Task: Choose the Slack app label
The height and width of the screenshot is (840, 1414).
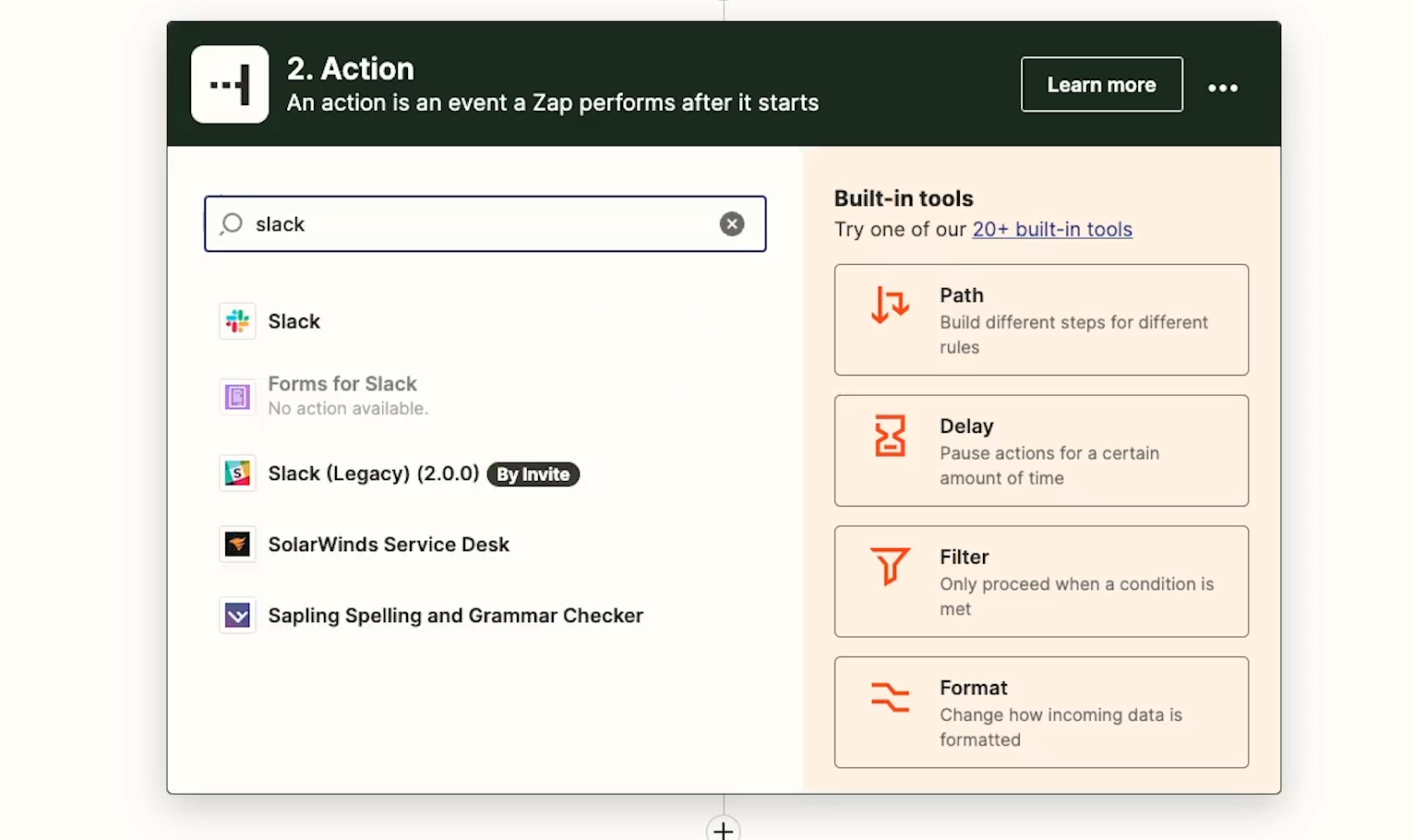Action: pos(294,321)
